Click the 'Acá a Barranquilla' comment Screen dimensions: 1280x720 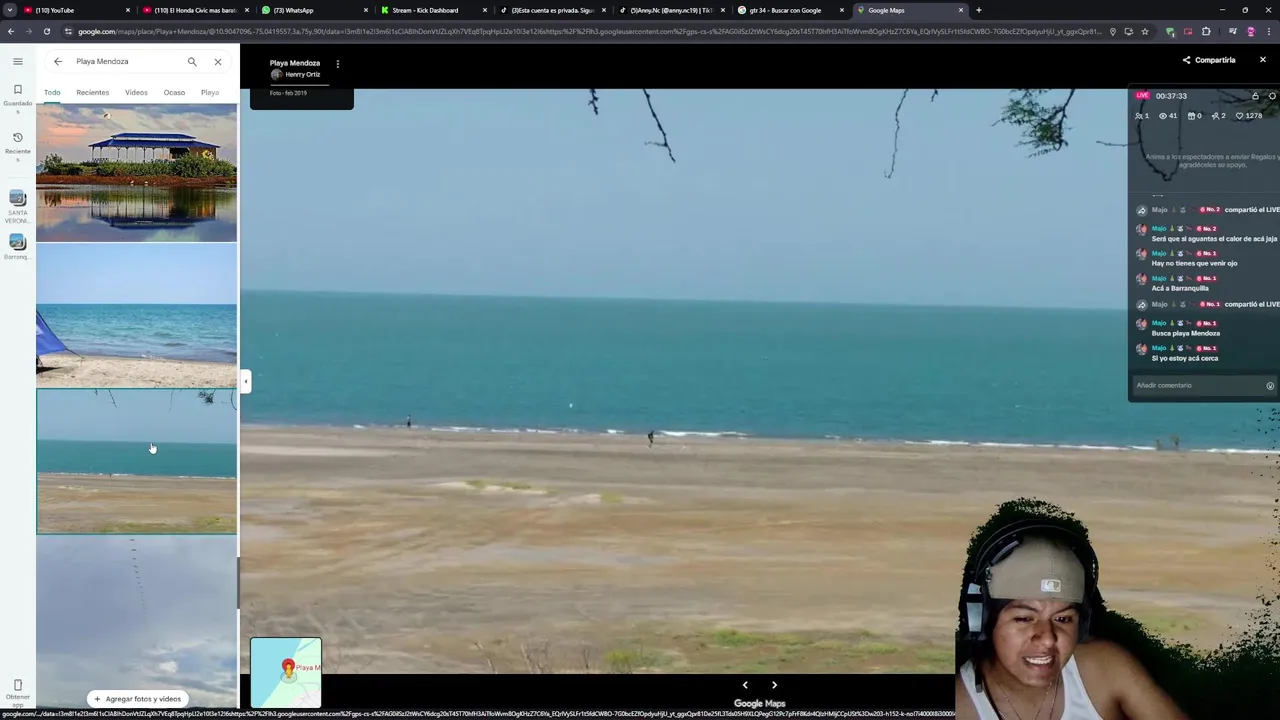tap(1180, 288)
